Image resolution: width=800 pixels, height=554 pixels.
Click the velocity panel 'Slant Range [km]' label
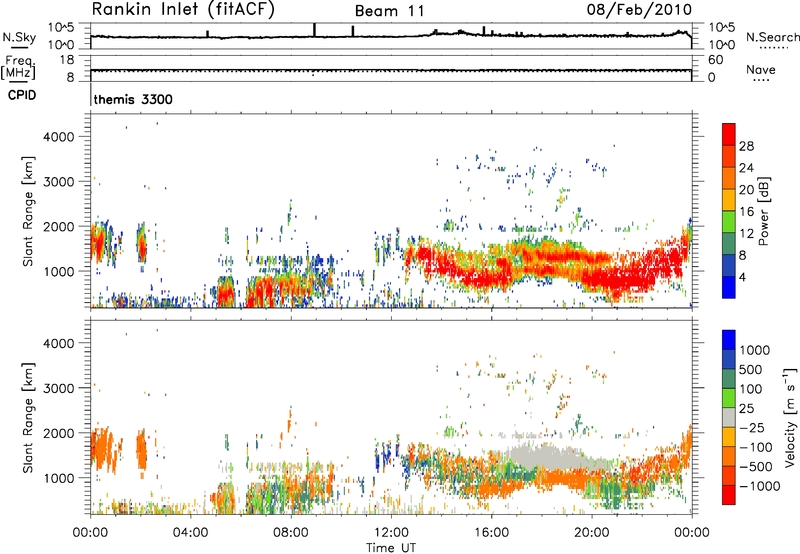[x=28, y=417]
